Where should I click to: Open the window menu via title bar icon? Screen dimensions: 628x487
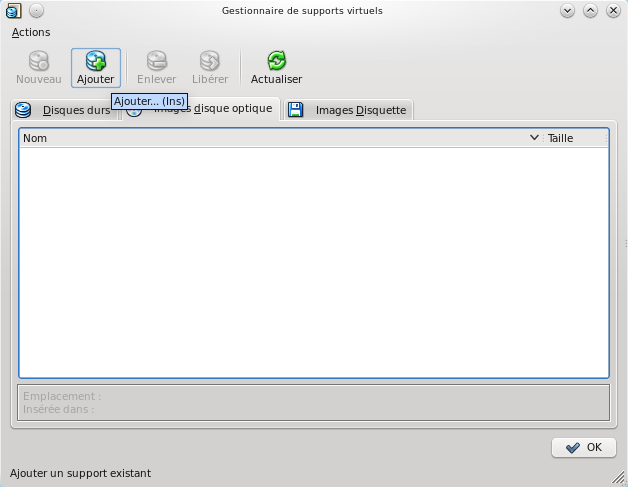14,11
